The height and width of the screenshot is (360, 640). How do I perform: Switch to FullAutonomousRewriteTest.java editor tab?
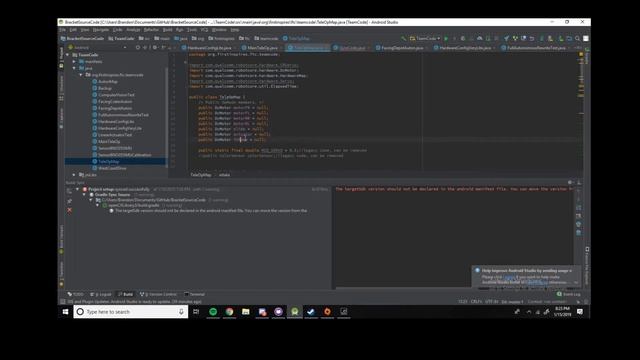pyautogui.click(x=536, y=48)
